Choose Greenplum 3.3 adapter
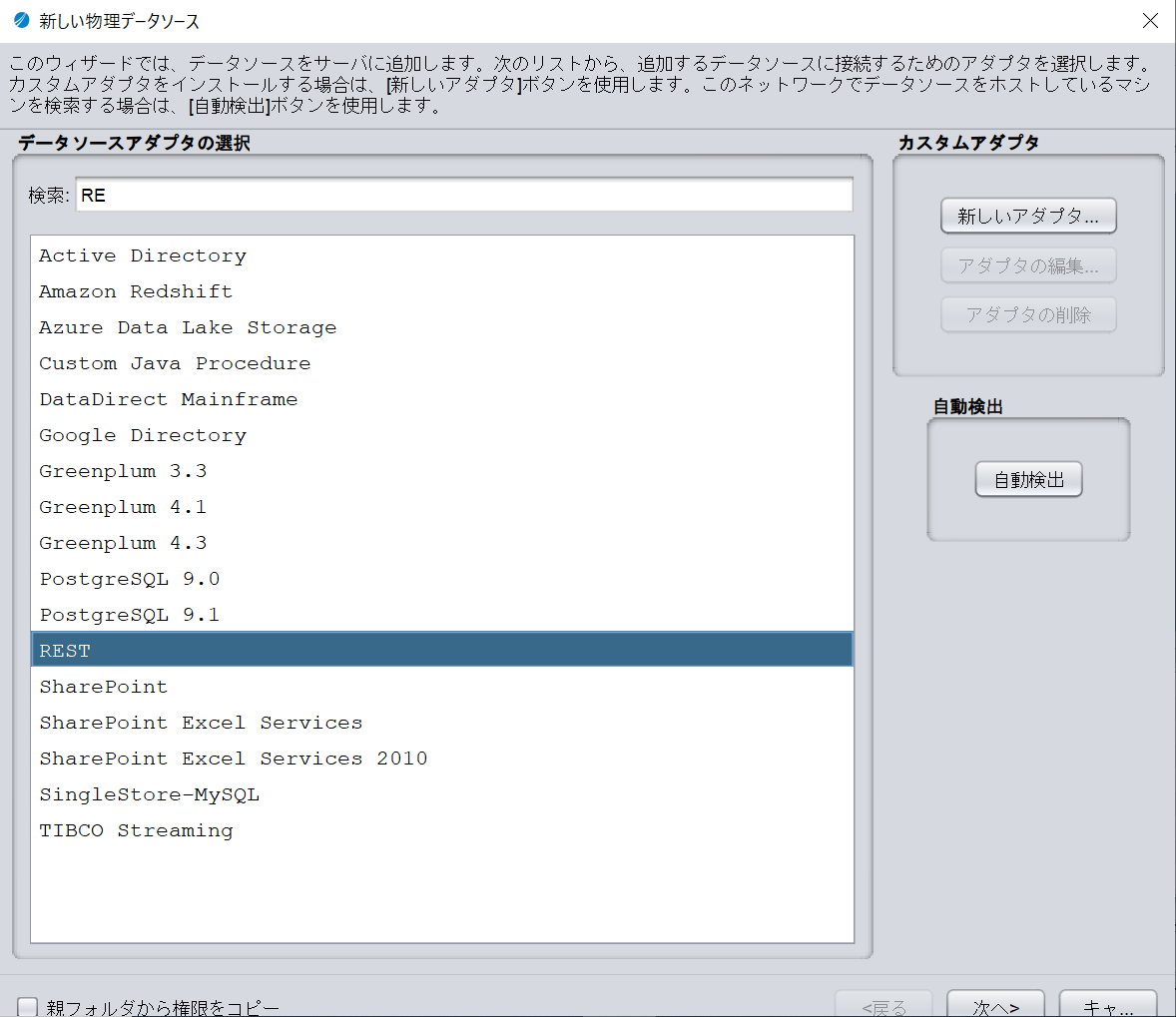1176x1017 pixels. pos(442,472)
